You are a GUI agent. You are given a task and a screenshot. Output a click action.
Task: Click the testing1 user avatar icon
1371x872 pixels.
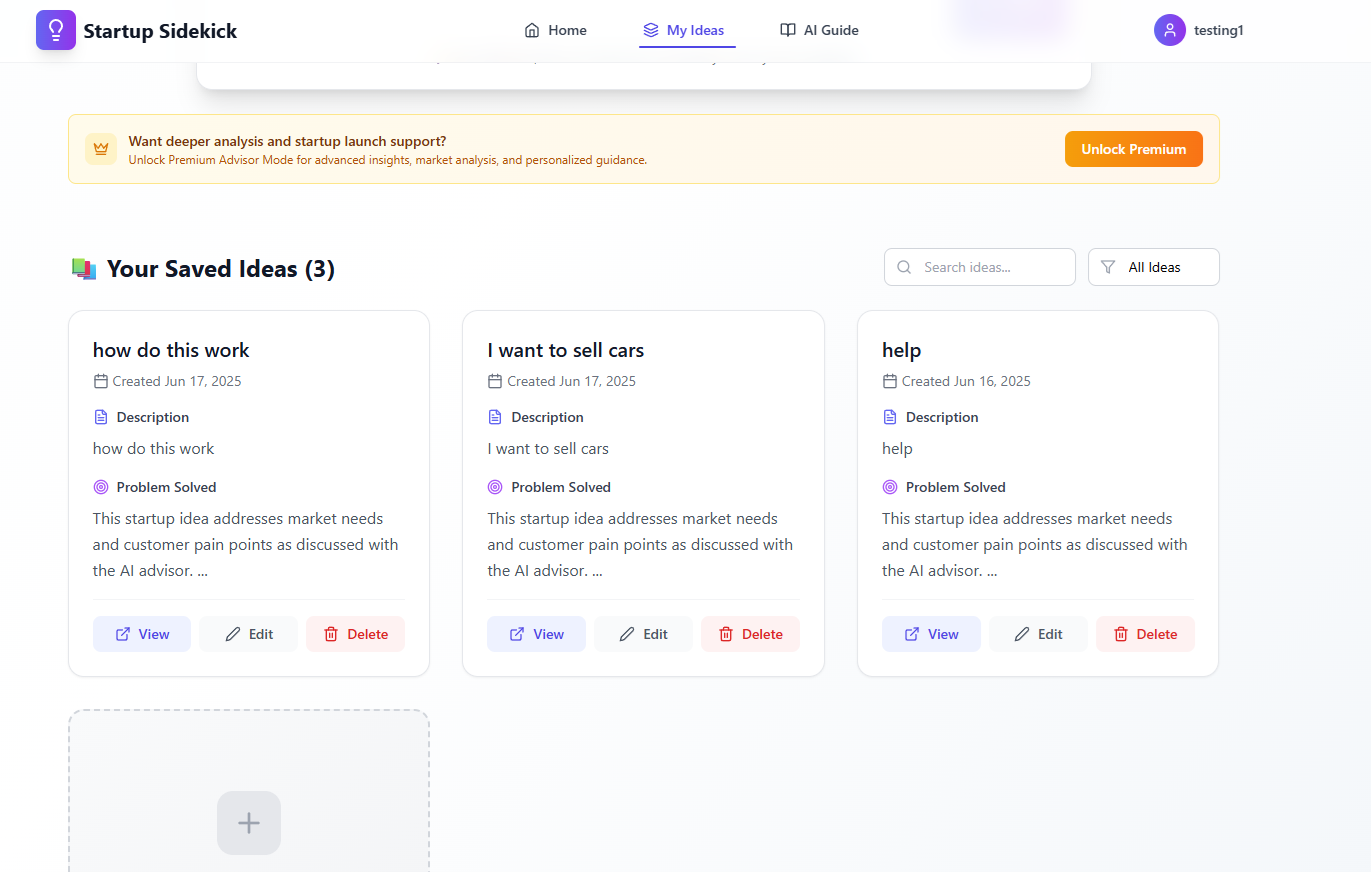point(1170,30)
